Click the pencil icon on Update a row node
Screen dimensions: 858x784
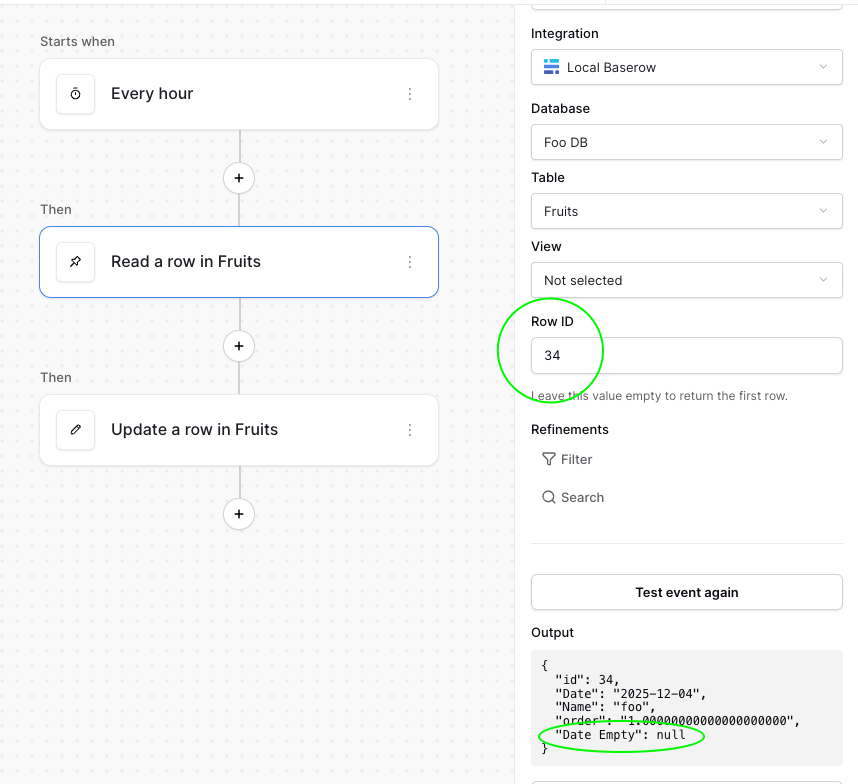point(75,430)
